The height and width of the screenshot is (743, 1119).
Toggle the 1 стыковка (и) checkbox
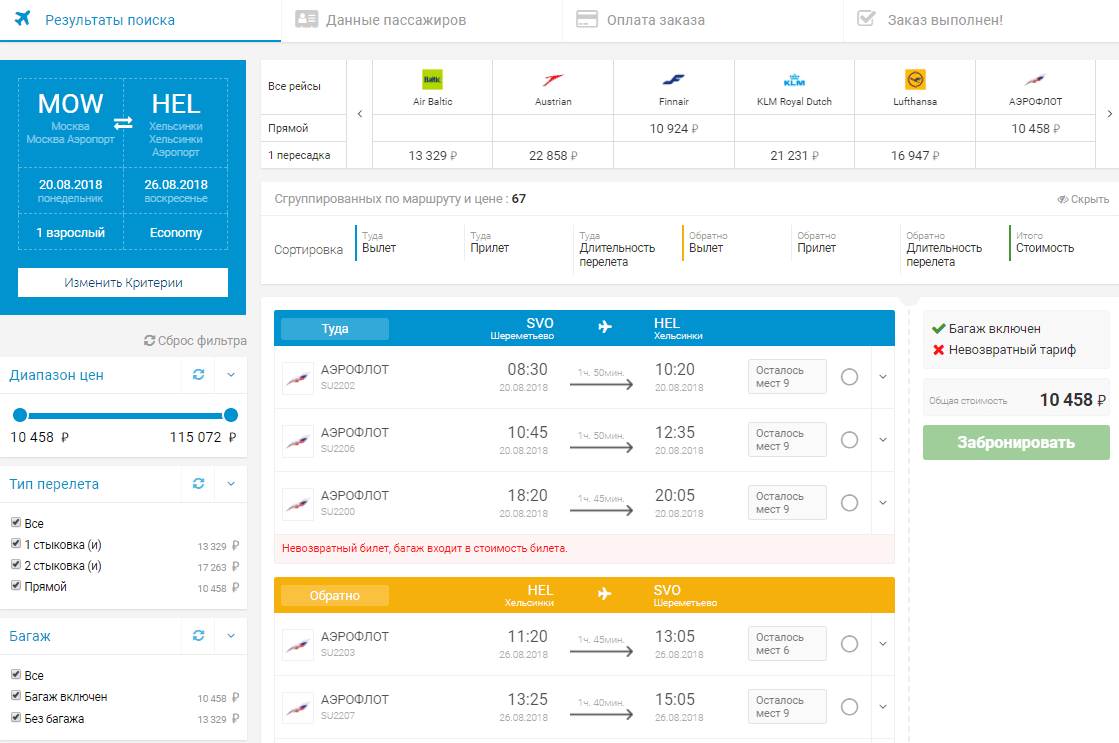[x=16, y=544]
